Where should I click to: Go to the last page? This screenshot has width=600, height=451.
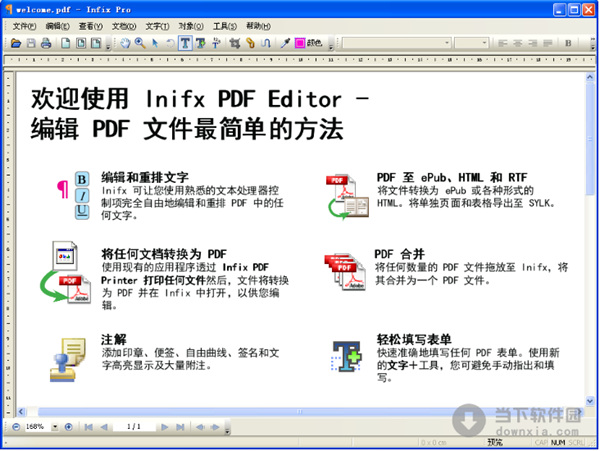(180, 427)
